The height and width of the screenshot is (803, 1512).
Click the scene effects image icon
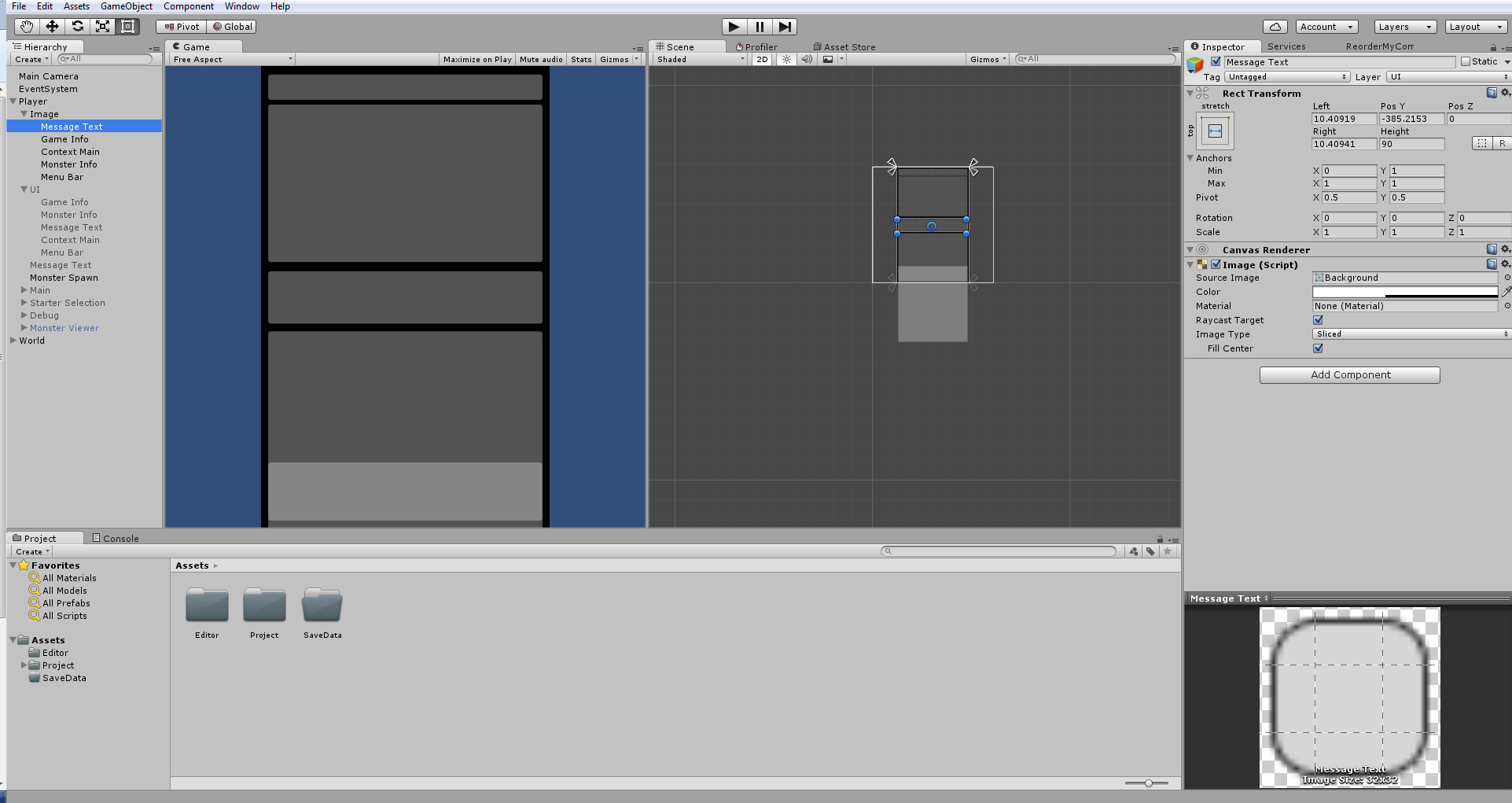828,59
